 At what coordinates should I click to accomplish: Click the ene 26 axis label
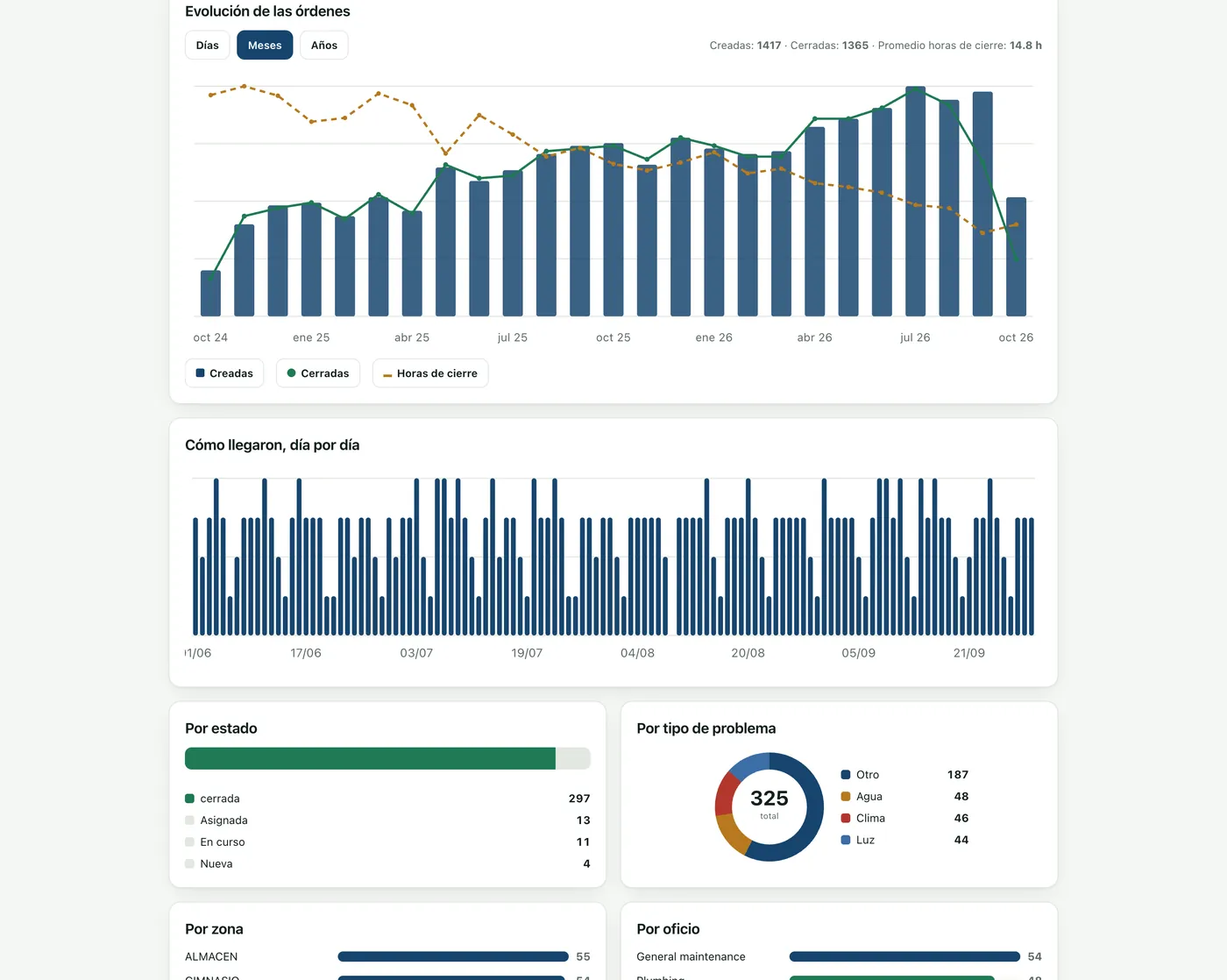pos(714,337)
